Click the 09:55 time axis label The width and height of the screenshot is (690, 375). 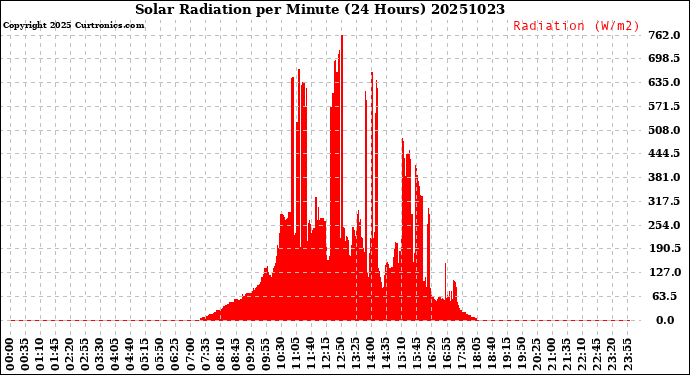tap(265, 355)
